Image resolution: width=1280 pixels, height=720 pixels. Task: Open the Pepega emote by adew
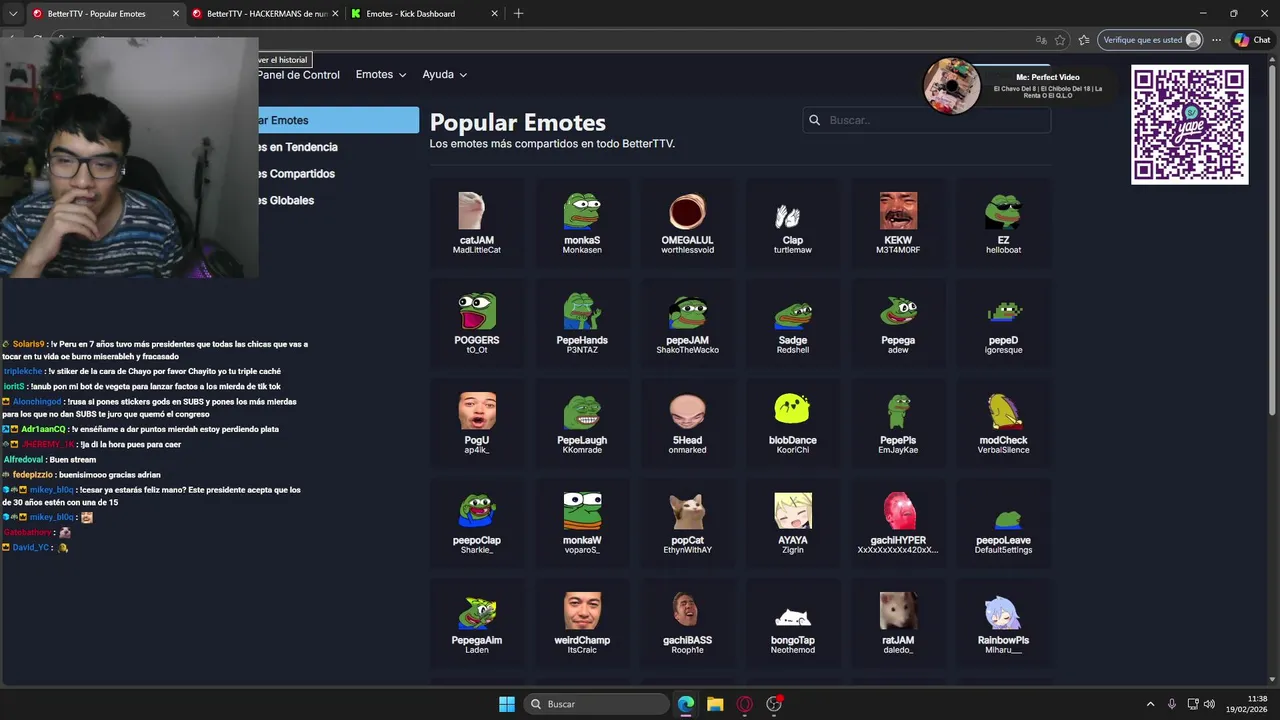click(898, 322)
